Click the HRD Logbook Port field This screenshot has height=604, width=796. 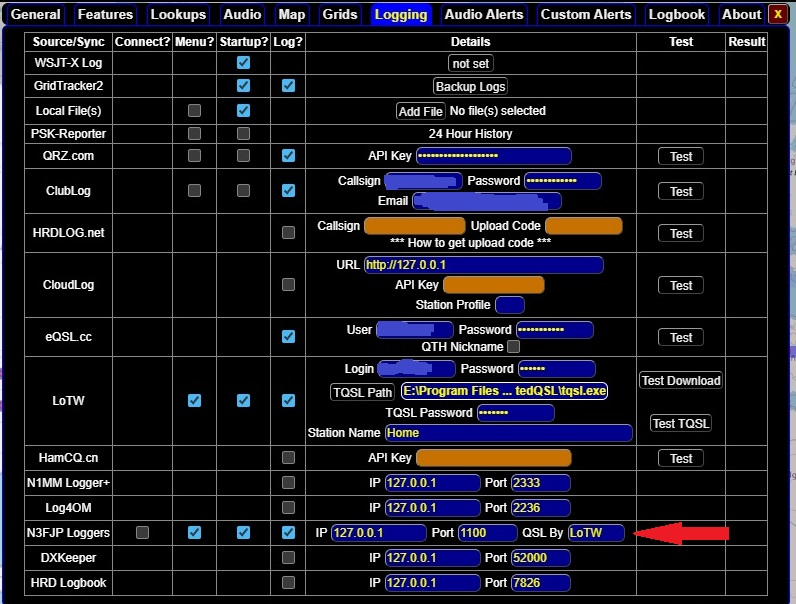(541, 583)
